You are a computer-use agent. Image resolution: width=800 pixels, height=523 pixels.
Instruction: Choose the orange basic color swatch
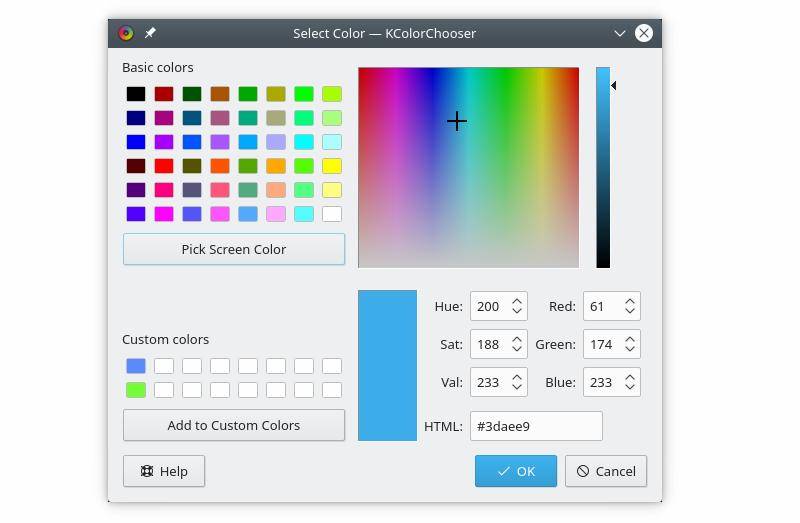(x=276, y=166)
